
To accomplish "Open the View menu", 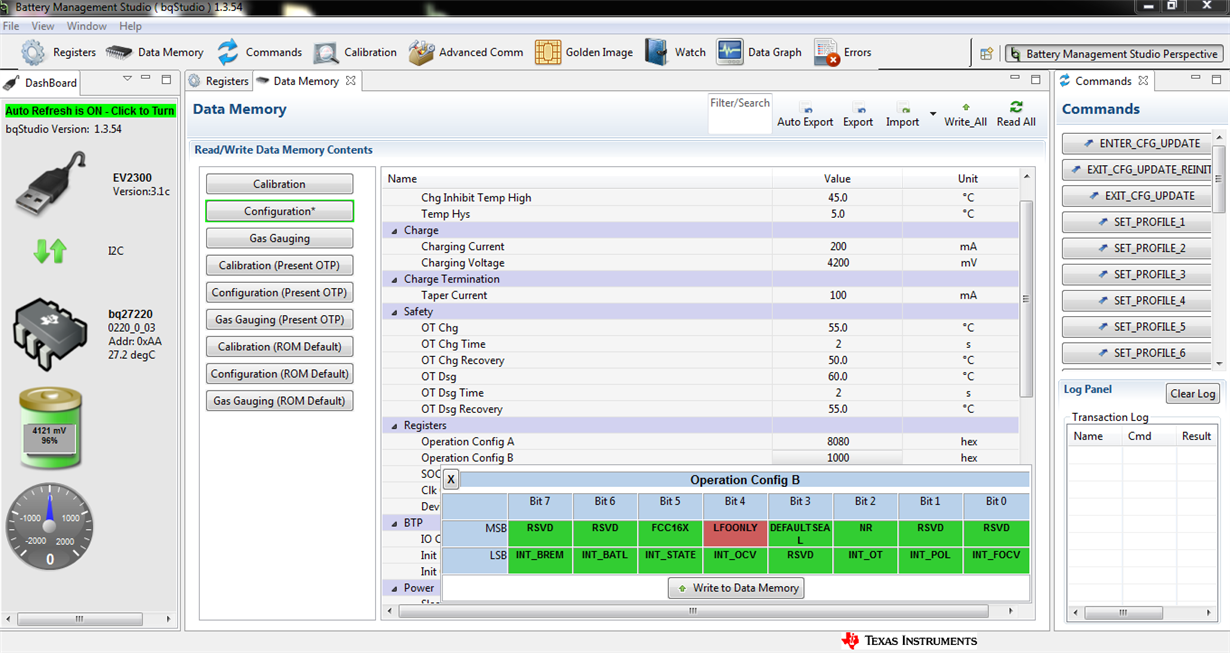I will [x=43, y=26].
